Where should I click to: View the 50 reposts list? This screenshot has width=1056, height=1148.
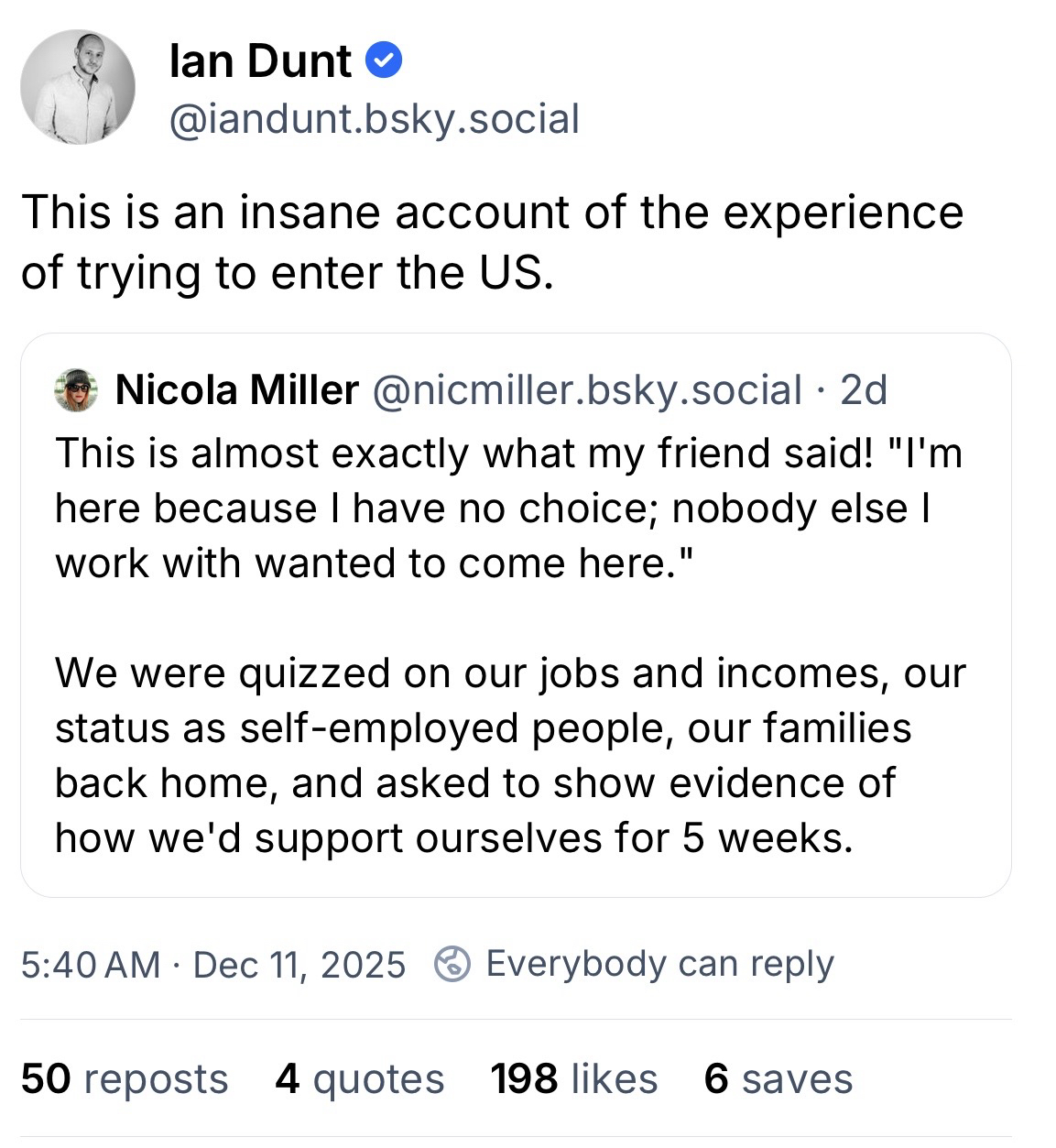[125, 1078]
